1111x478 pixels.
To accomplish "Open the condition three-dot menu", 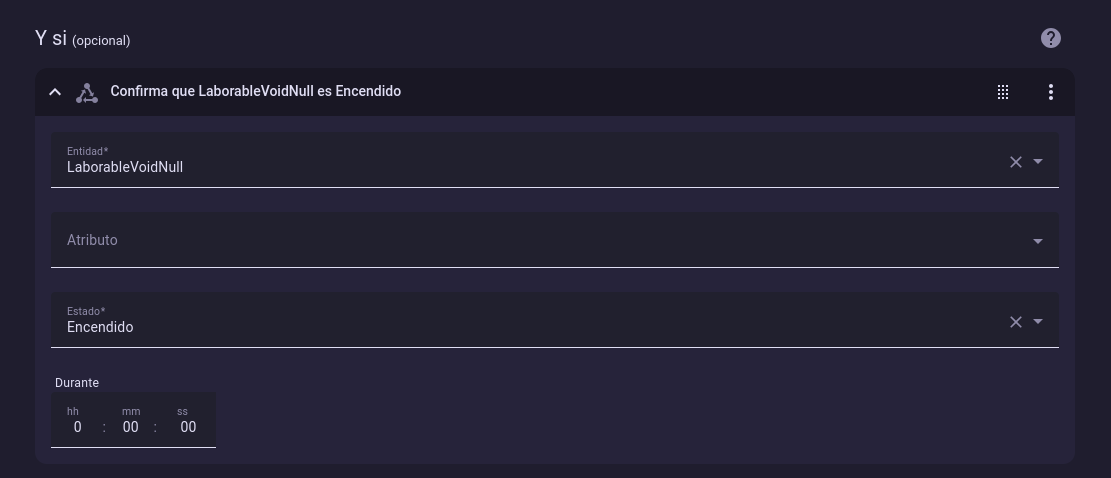I will coord(1050,92).
